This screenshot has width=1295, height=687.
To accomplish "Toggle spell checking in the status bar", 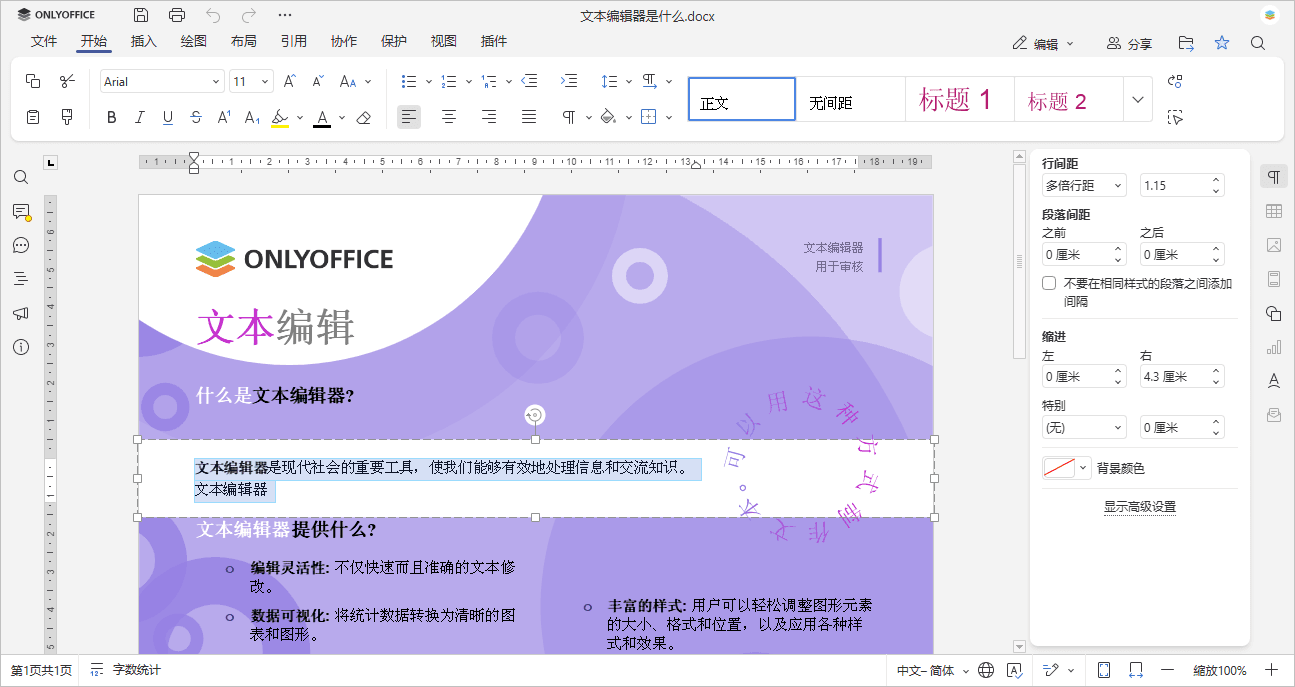I will point(1015,670).
